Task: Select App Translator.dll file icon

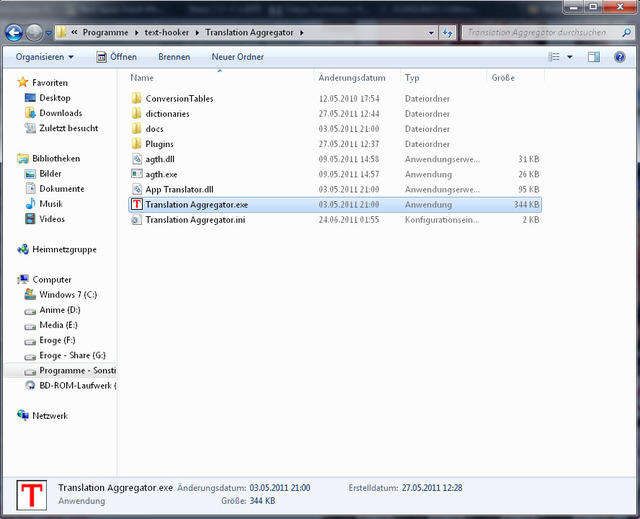Action: pyautogui.click(x=137, y=189)
